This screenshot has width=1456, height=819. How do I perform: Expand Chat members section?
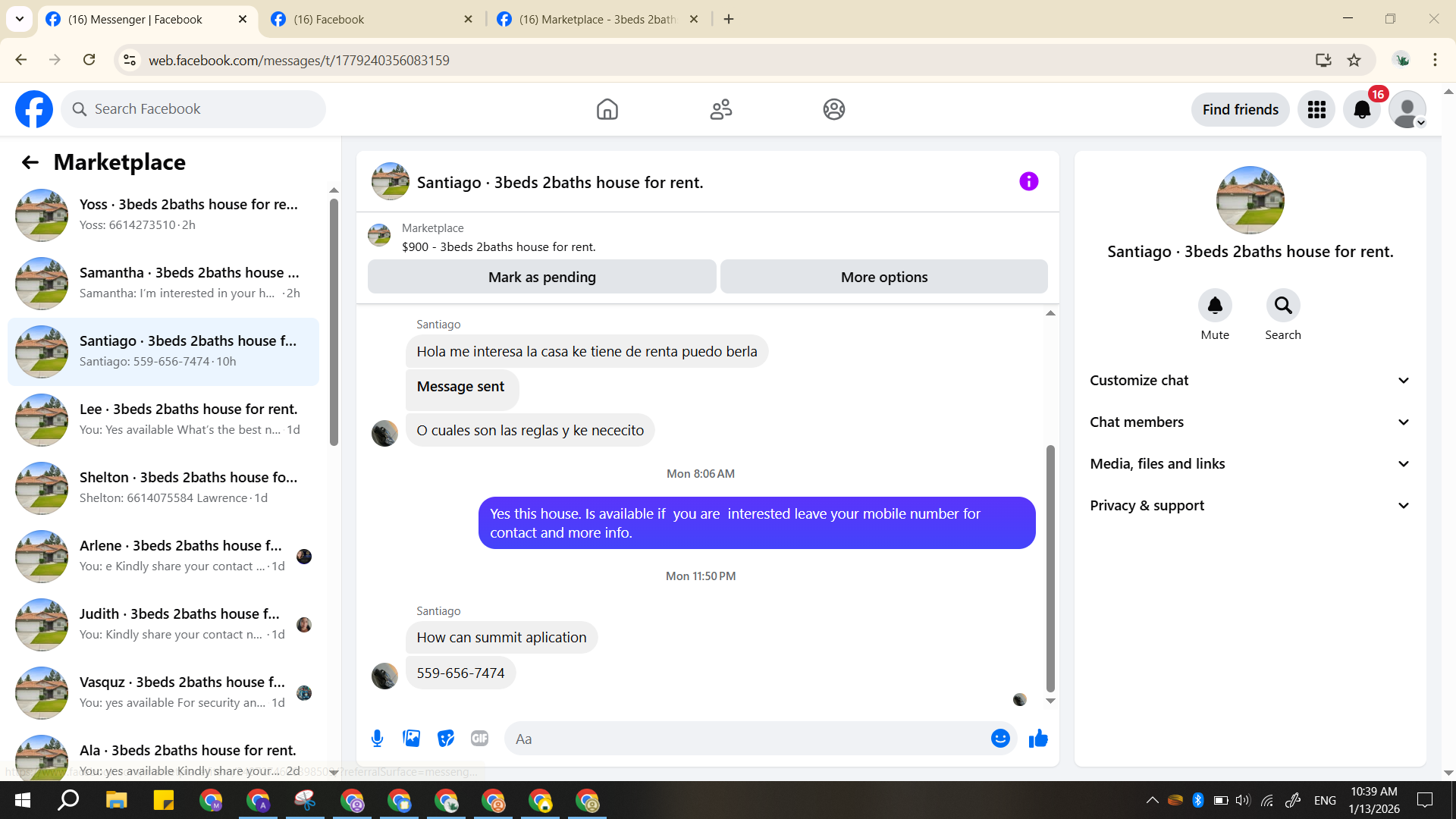tap(1250, 422)
